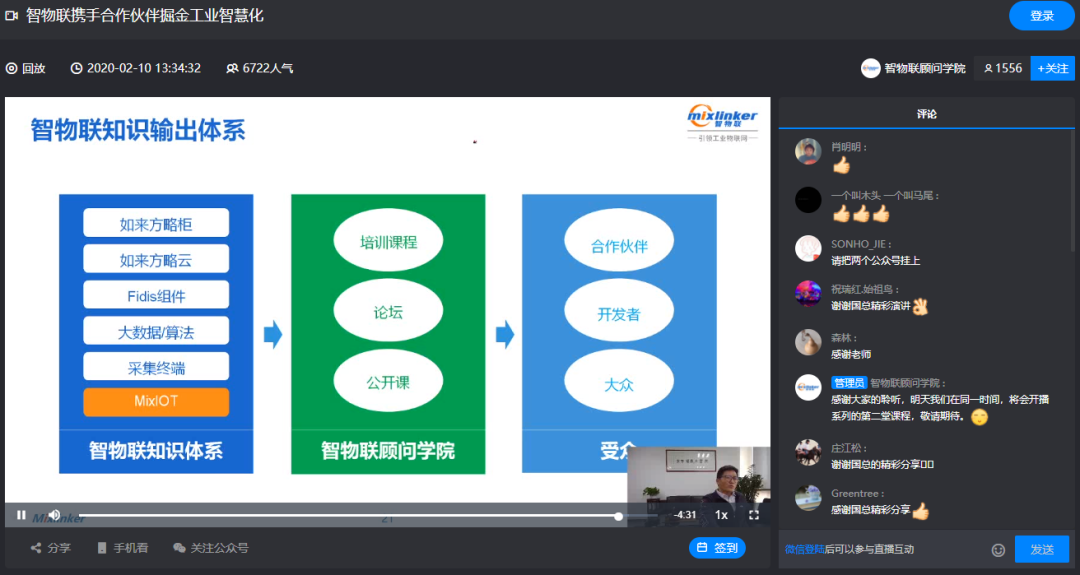1080x575 pixels.
Task: Click the 6722人气 popularity indicator
Action: [260, 68]
